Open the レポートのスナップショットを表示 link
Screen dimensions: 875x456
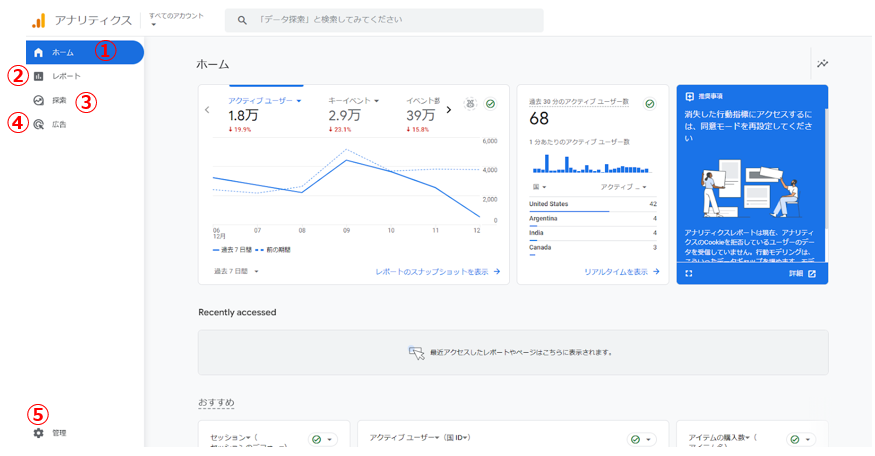437,271
